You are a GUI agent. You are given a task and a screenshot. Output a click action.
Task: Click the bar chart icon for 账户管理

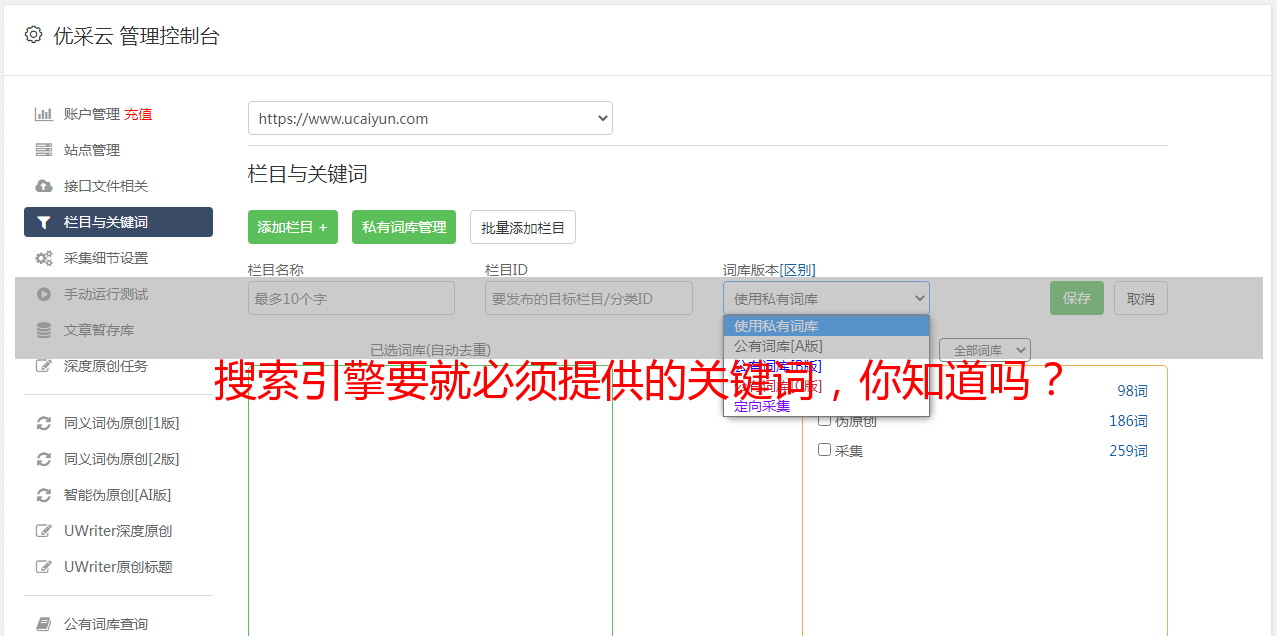click(43, 114)
